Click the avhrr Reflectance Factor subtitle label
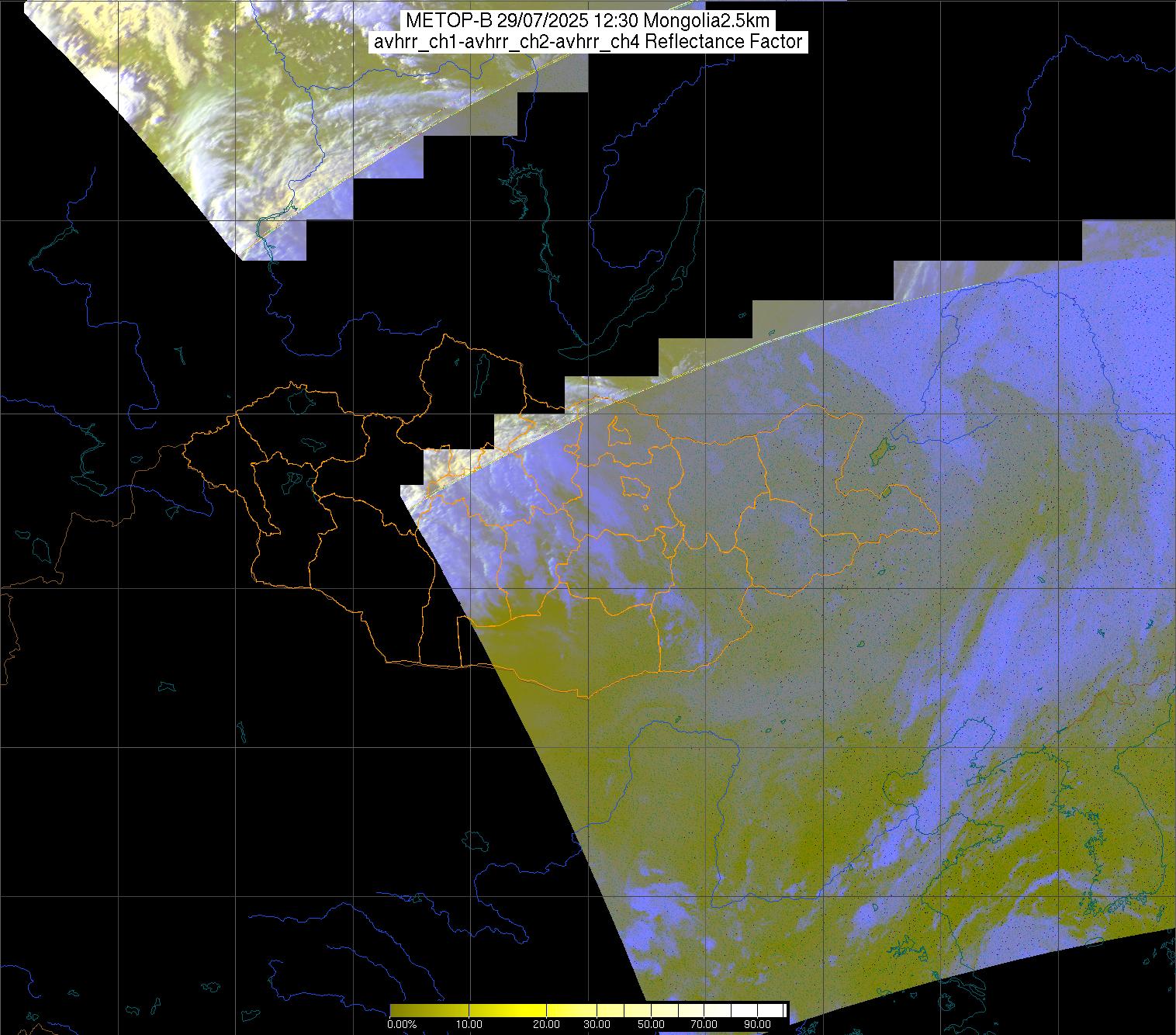The image size is (1176, 1035). [x=587, y=42]
